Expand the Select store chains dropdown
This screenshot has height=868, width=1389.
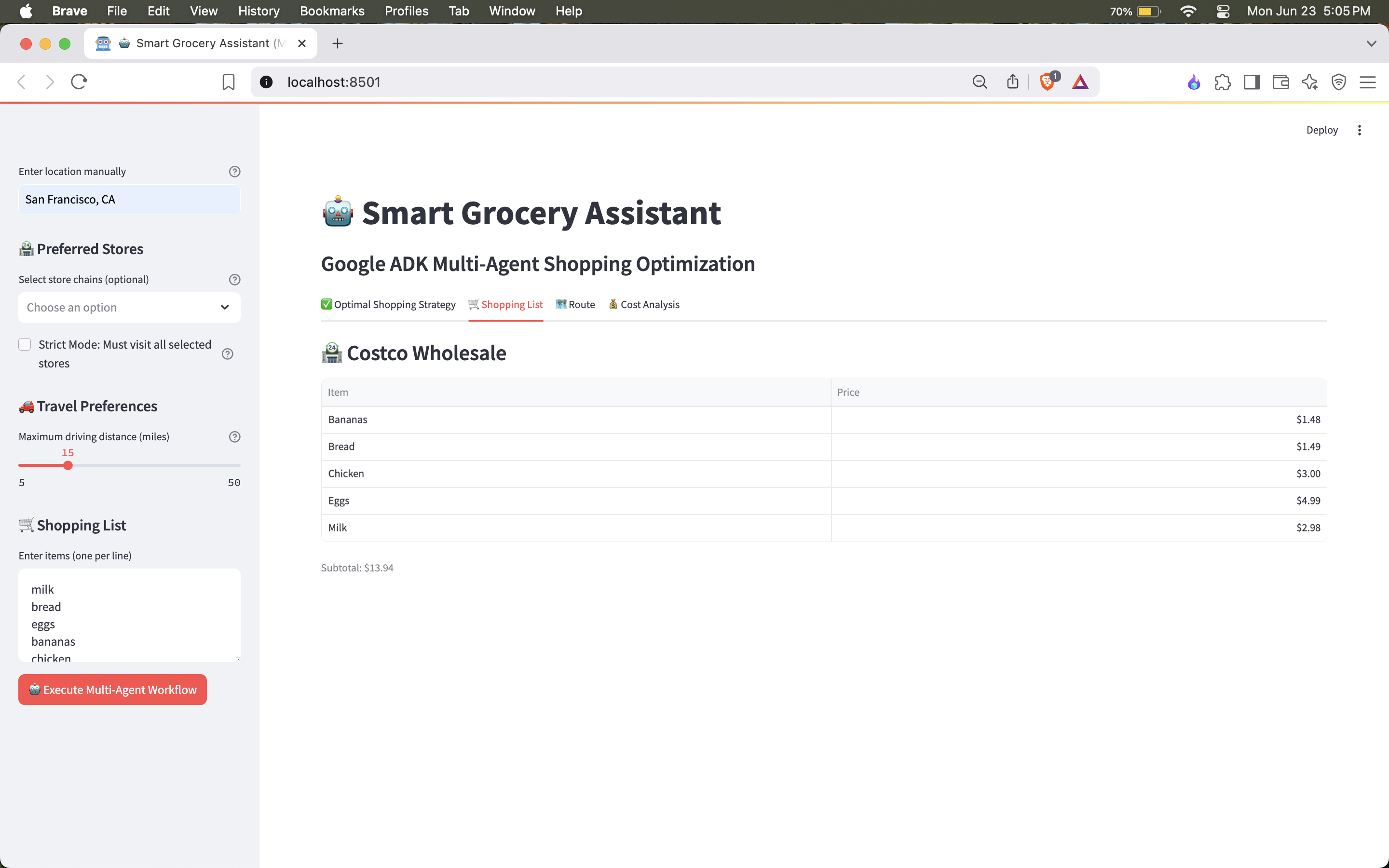coord(129,308)
